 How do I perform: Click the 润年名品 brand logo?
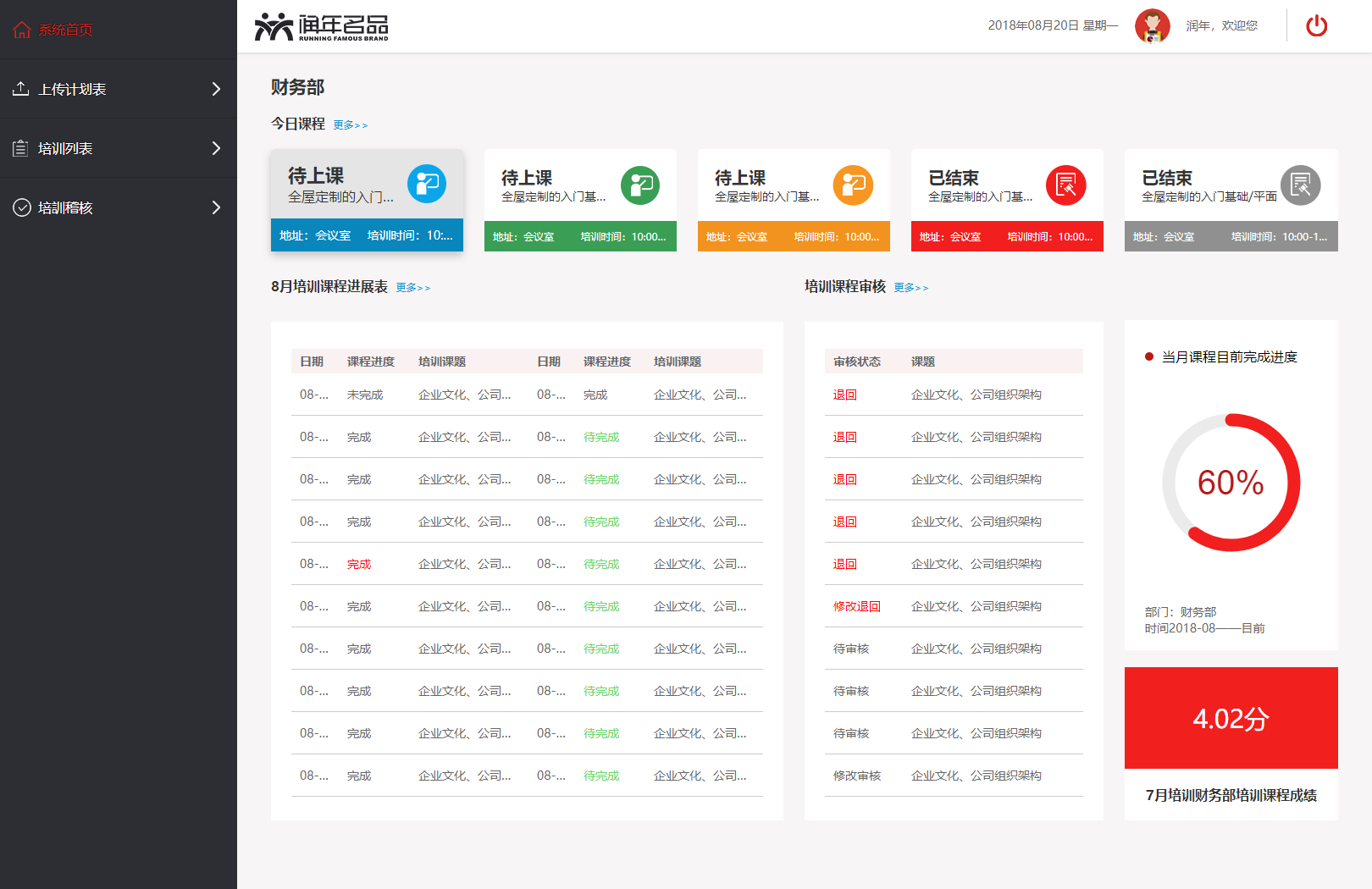click(x=322, y=27)
